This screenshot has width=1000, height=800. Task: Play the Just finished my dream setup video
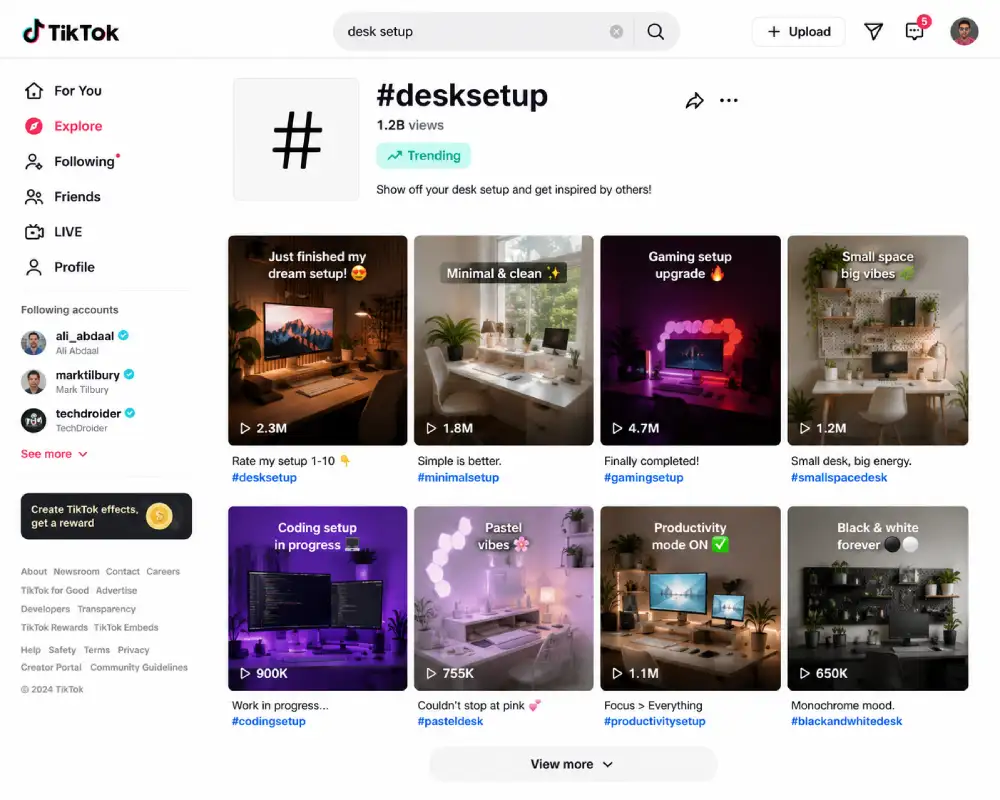[x=318, y=340]
